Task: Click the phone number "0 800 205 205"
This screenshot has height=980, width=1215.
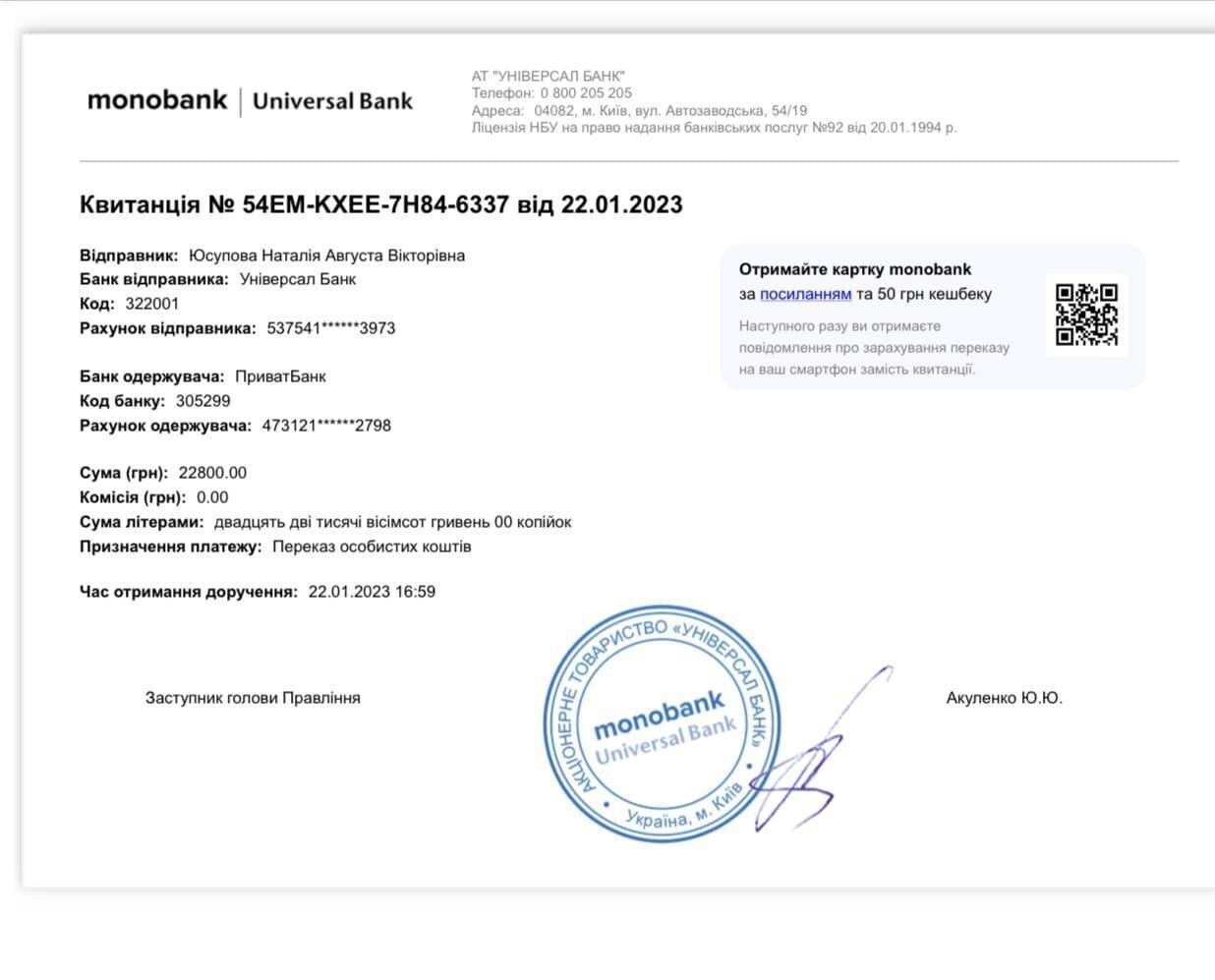Action: coord(586,92)
